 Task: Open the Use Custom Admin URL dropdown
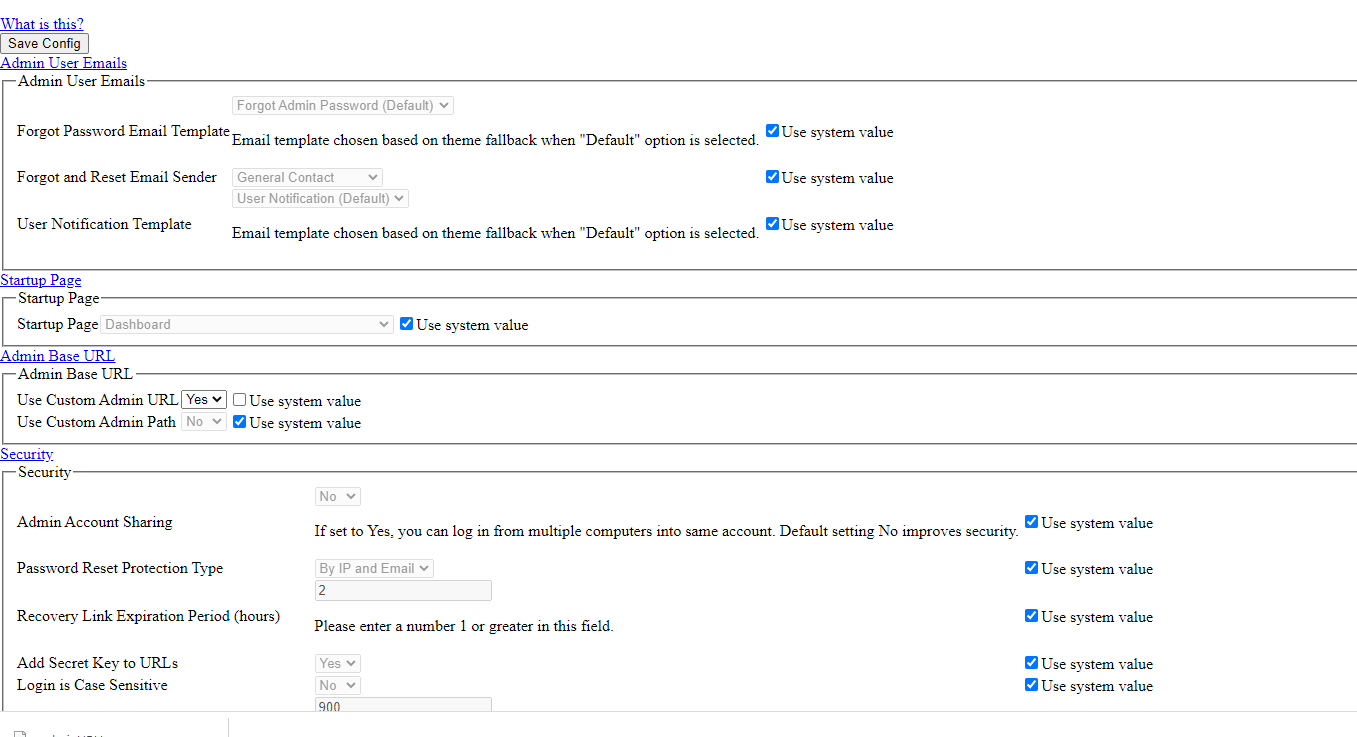point(203,398)
